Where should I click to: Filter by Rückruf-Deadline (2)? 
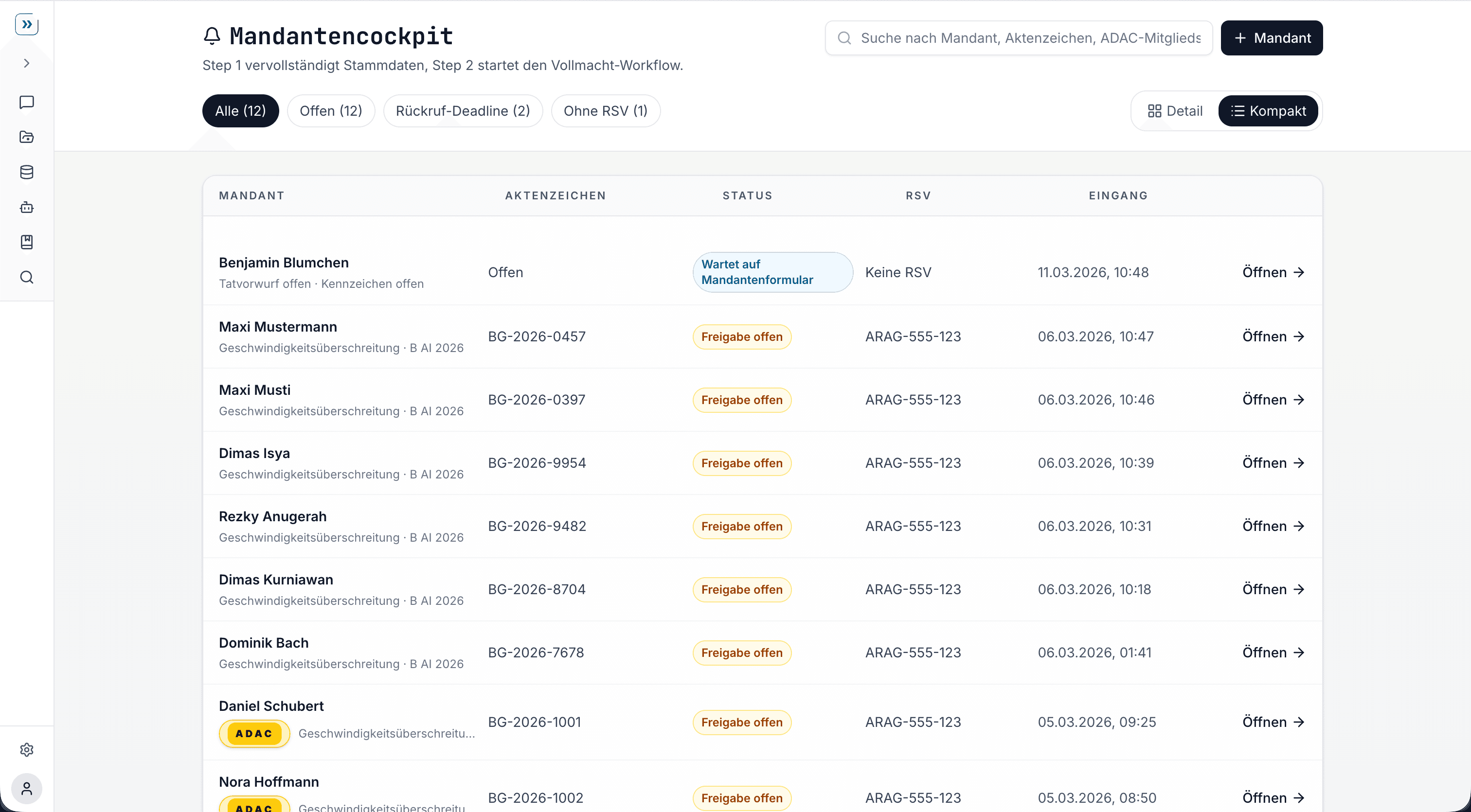[463, 111]
